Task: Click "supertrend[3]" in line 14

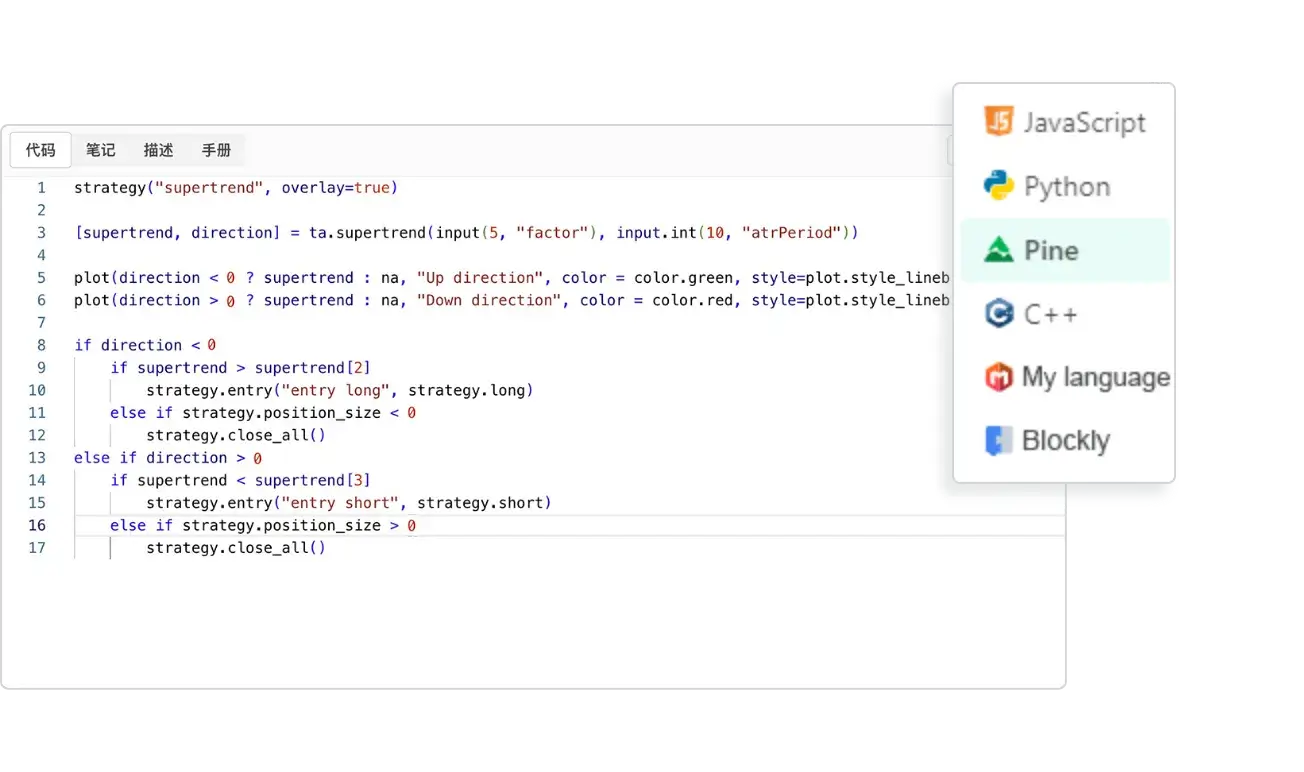Action: point(313,480)
